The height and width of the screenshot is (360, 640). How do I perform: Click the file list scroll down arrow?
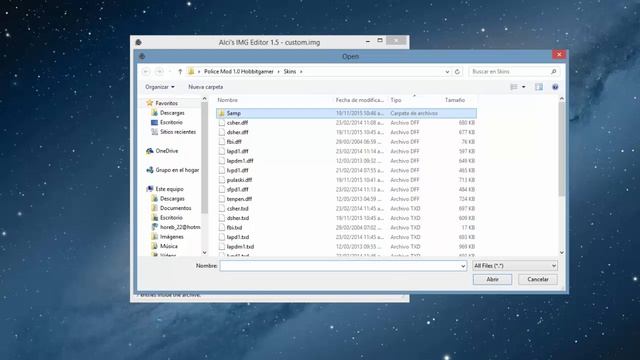click(x=562, y=253)
